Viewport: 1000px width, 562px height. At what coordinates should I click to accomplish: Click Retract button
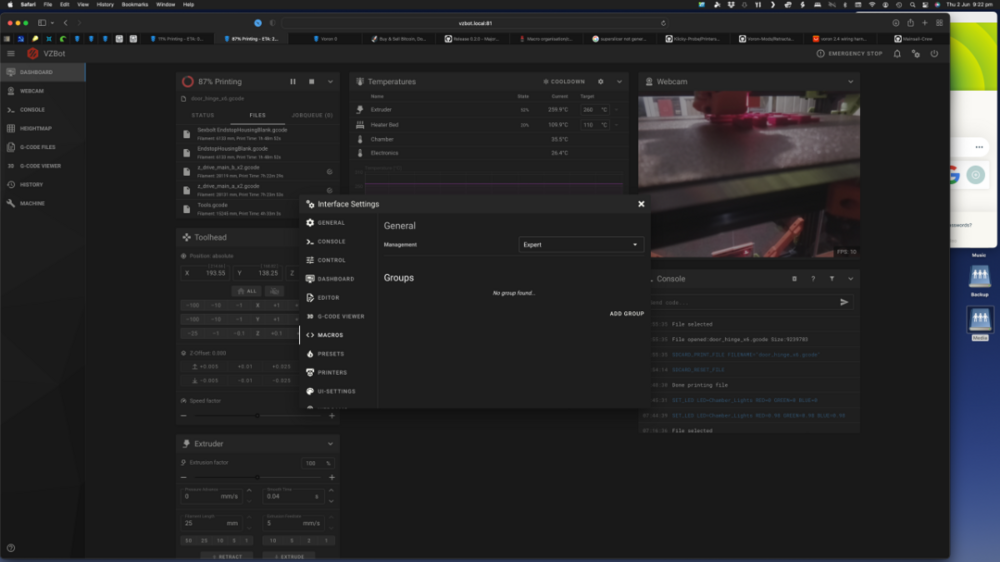coord(227,556)
